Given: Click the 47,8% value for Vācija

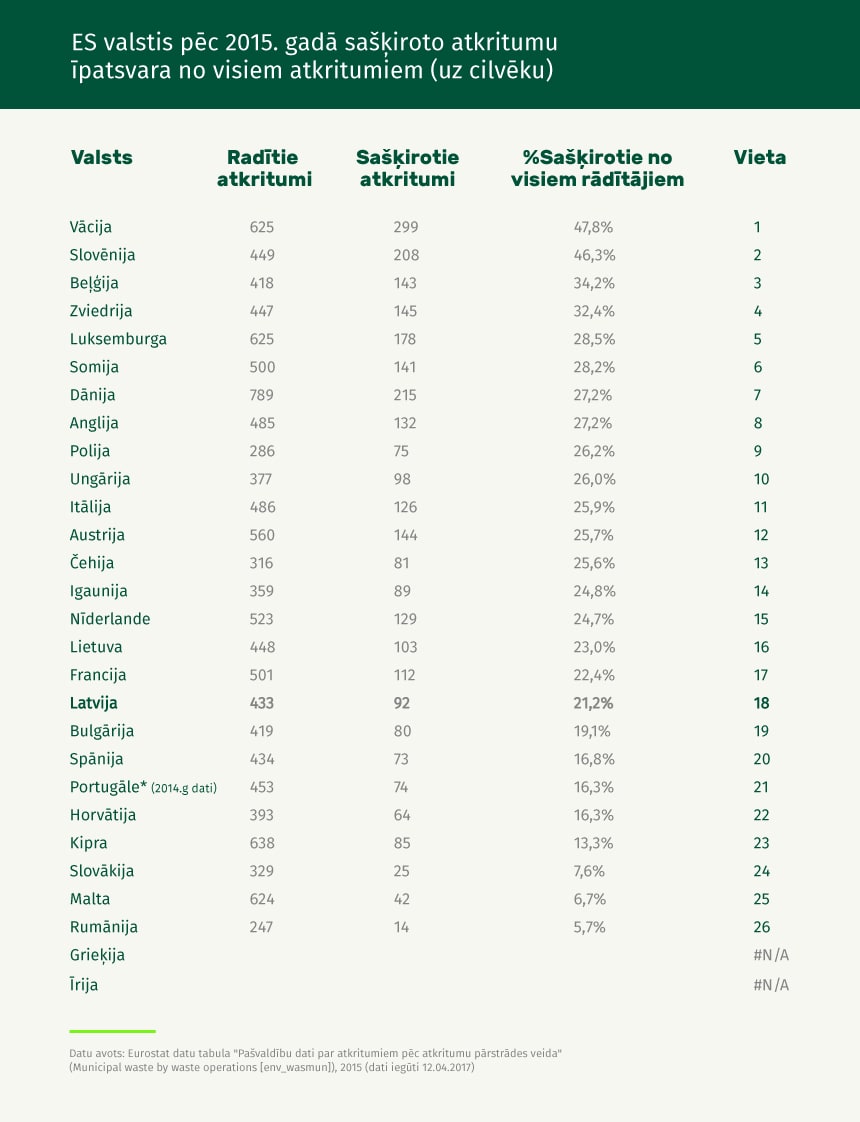Looking at the screenshot, I should point(593,227).
